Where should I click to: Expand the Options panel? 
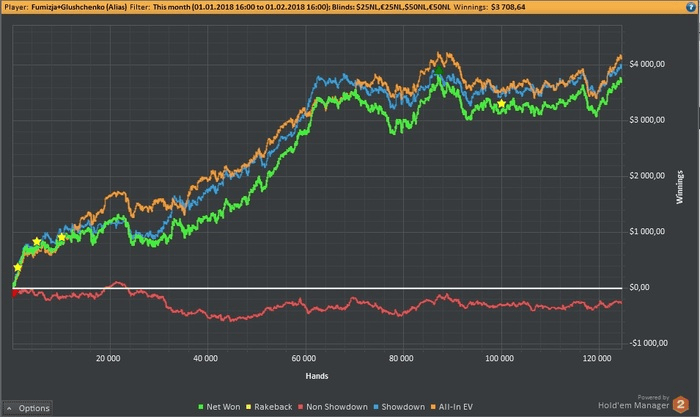coord(28,408)
